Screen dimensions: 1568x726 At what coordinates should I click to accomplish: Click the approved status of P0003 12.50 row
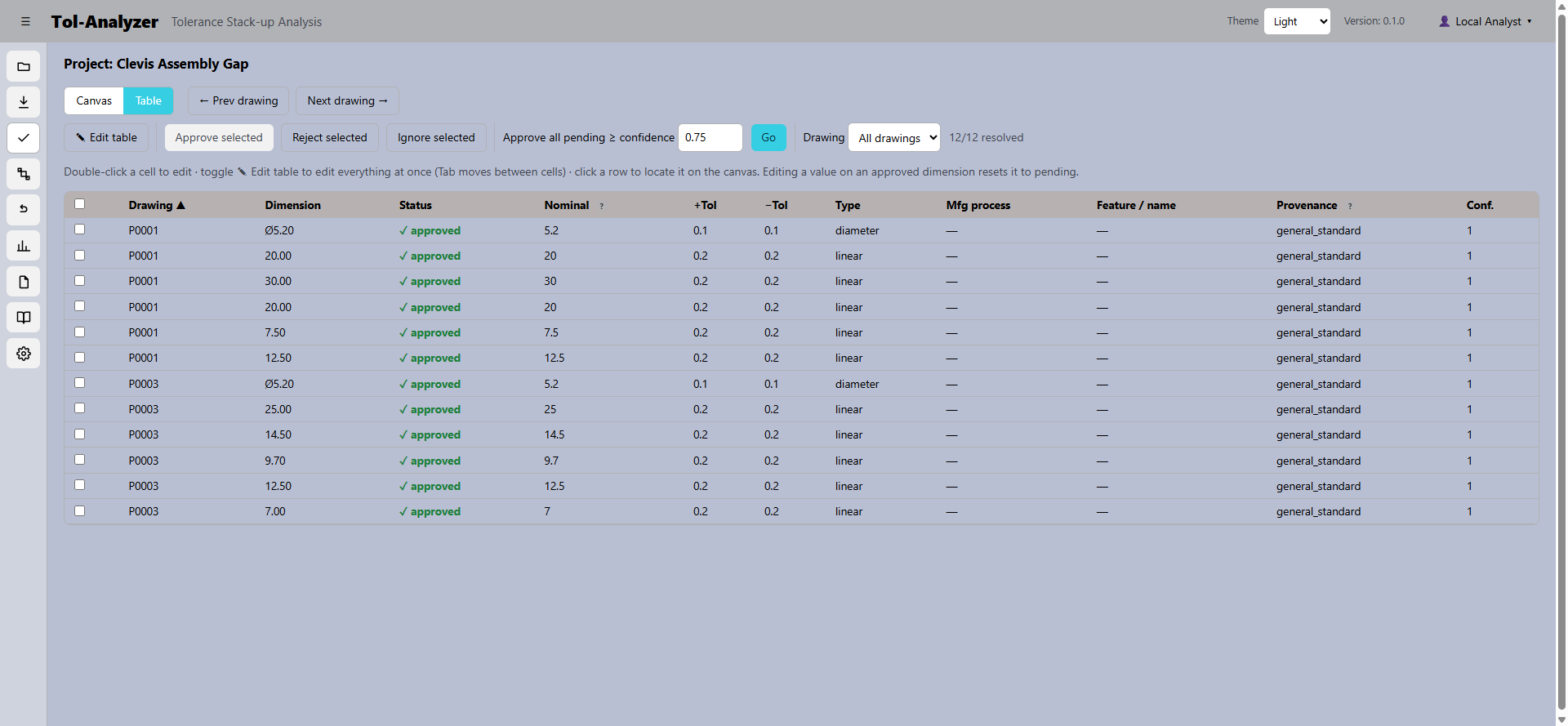pyautogui.click(x=430, y=486)
